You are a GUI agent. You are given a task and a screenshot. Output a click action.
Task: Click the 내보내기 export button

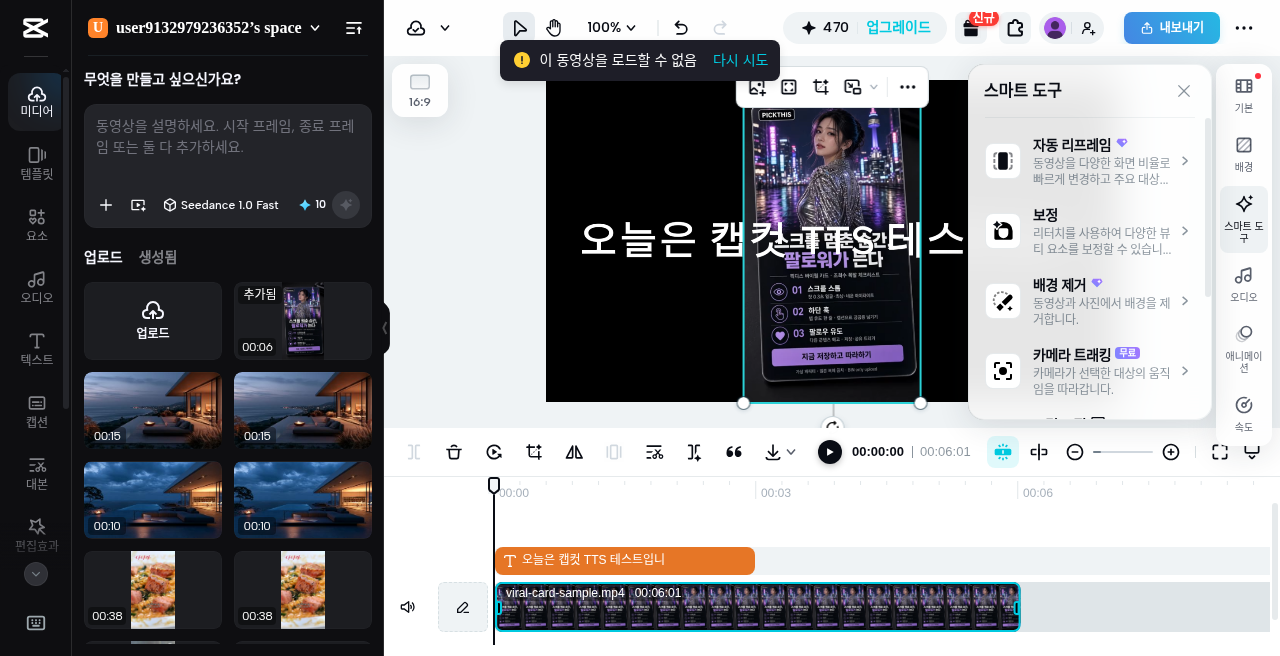[x=1171, y=28]
